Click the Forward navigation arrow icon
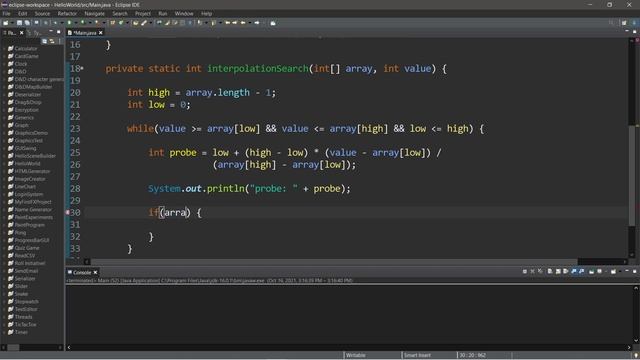Image resolution: width=640 pixels, height=360 pixels. click(x=257, y=23)
